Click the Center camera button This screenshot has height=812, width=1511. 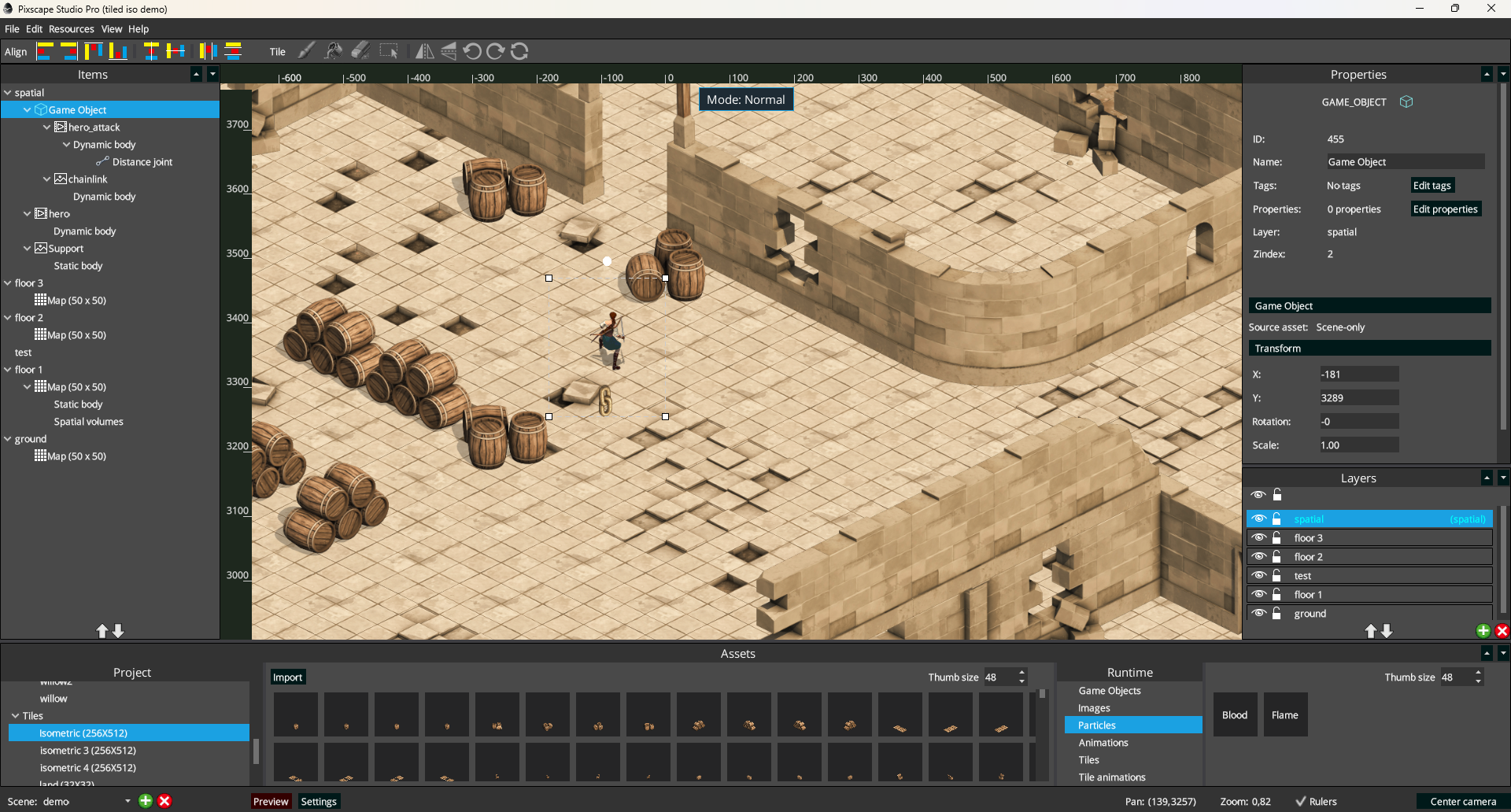click(1463, 802)
